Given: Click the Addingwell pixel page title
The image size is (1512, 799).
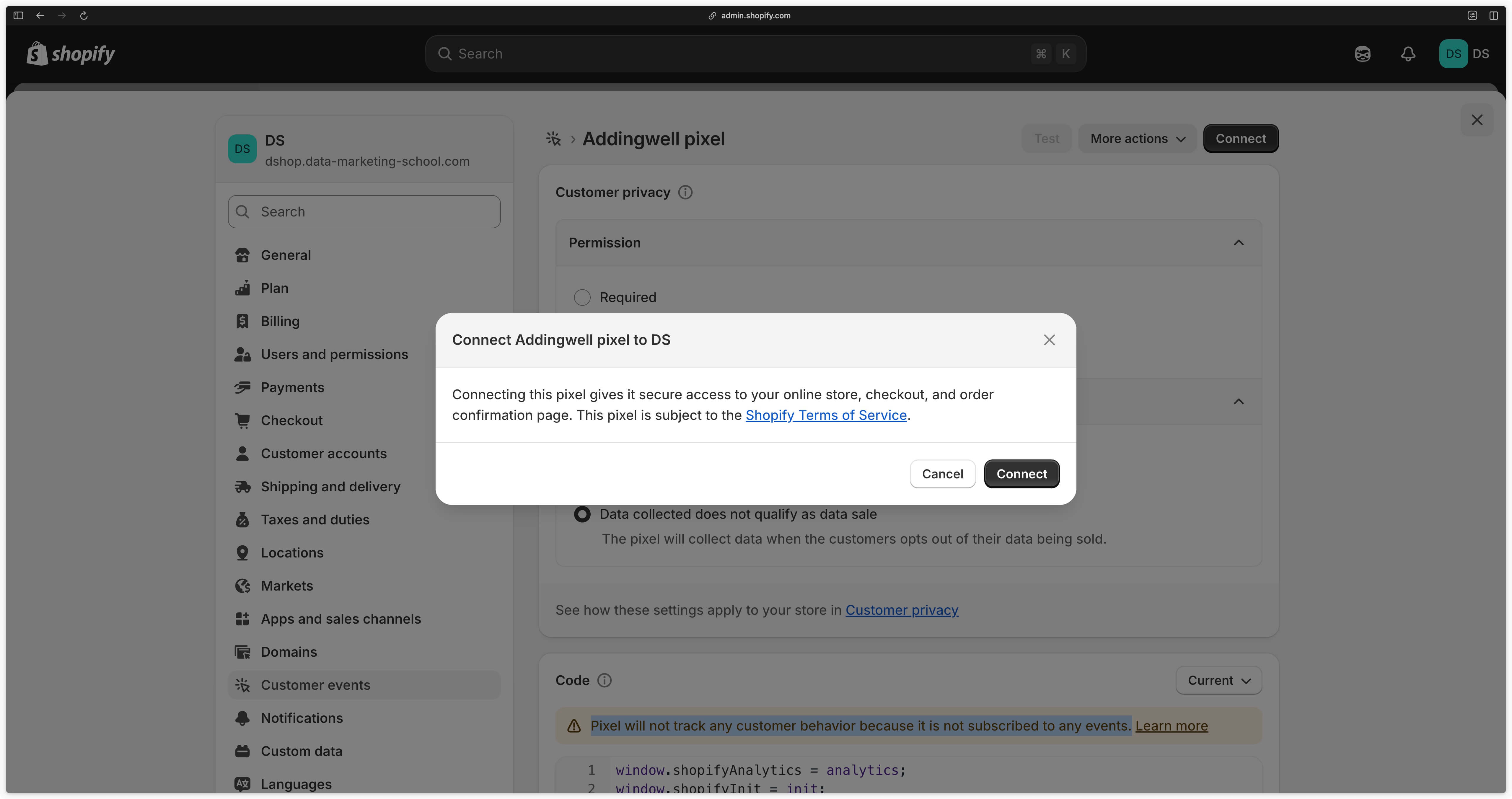Looking at the screenshot, I should pos(653,138).
